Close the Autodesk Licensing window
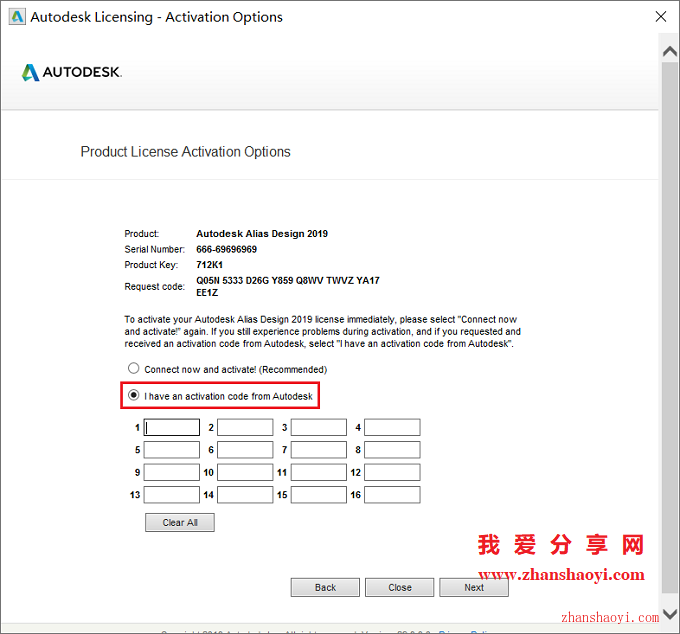The height and width of the screenshot is (634, 680). (x=661, y=16)
